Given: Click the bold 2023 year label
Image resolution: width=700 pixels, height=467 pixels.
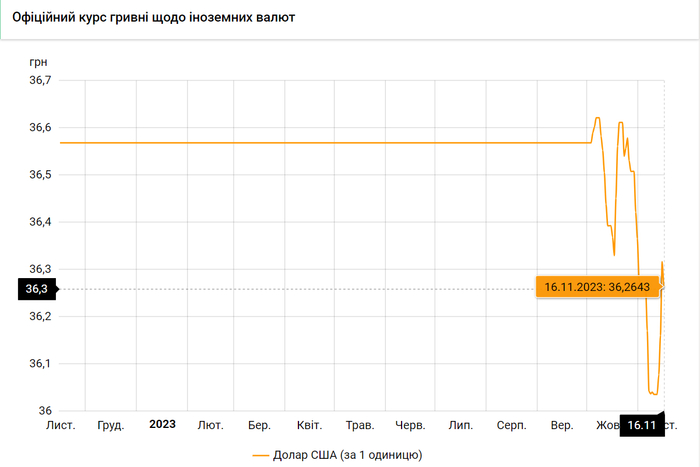Looking at the screenshot, I should [x=162, y=424].
